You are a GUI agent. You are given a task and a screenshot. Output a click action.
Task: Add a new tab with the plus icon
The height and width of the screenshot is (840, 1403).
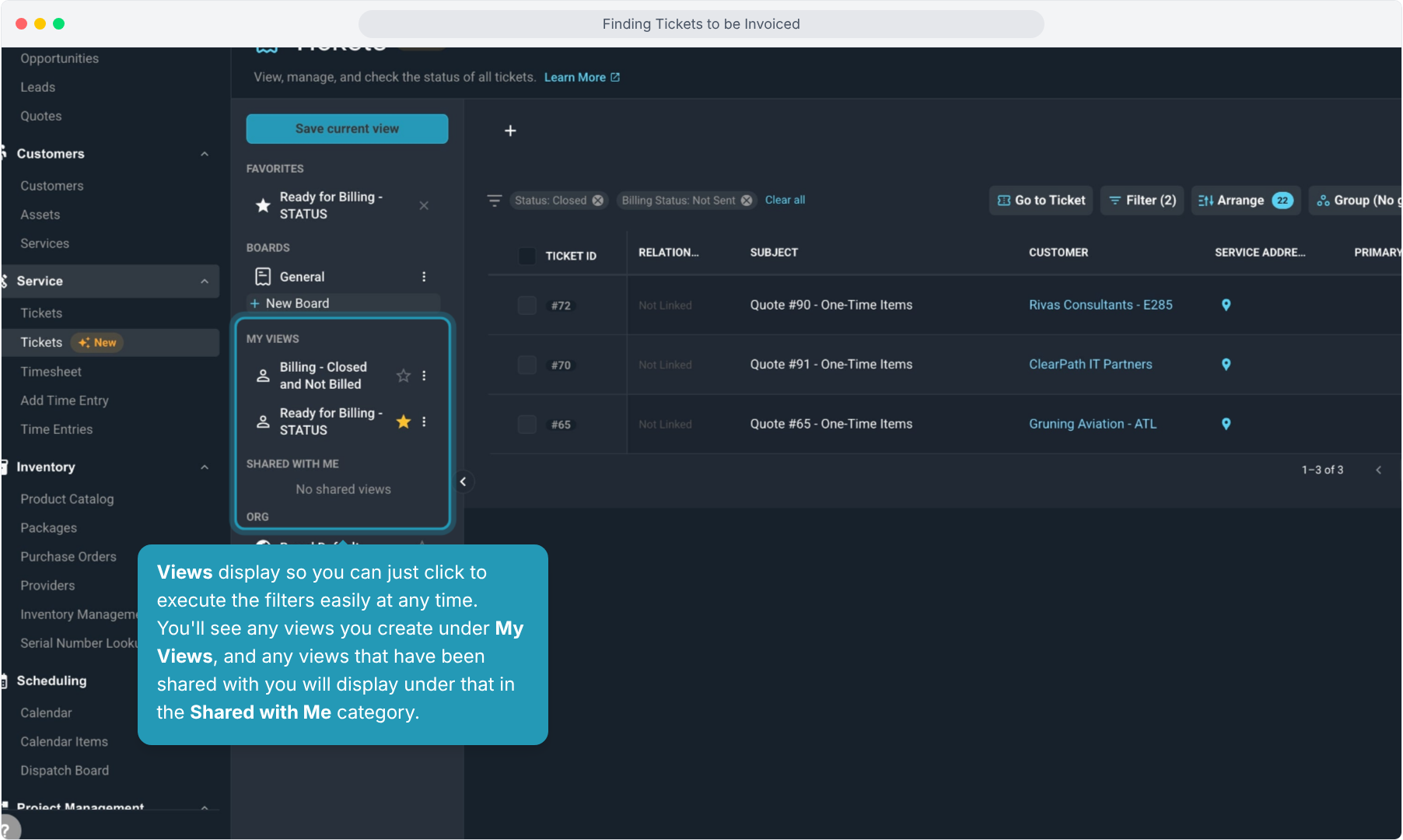(510, 131)
